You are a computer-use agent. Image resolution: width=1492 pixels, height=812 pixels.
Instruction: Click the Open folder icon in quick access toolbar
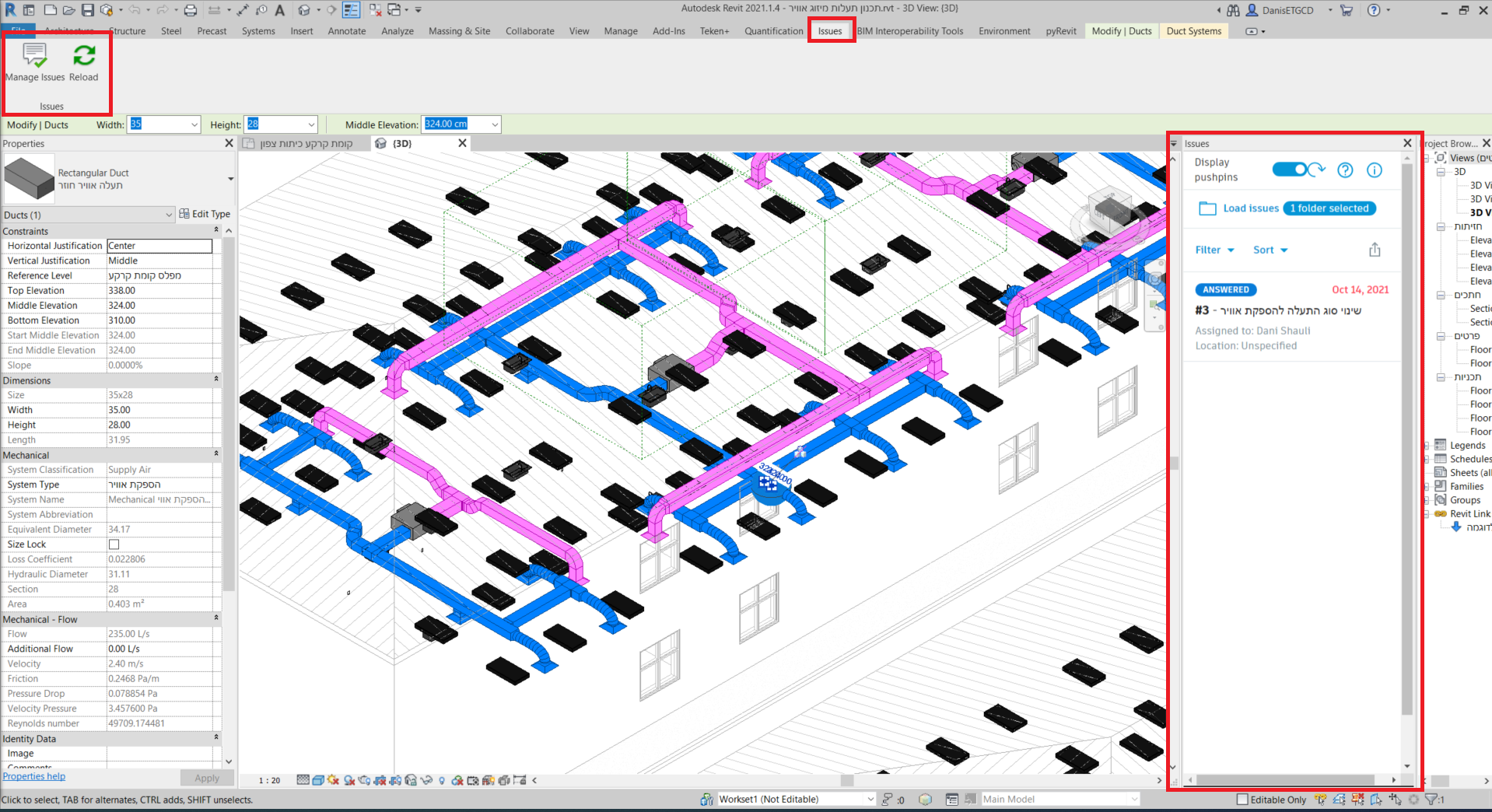click(x=68, y=10)
